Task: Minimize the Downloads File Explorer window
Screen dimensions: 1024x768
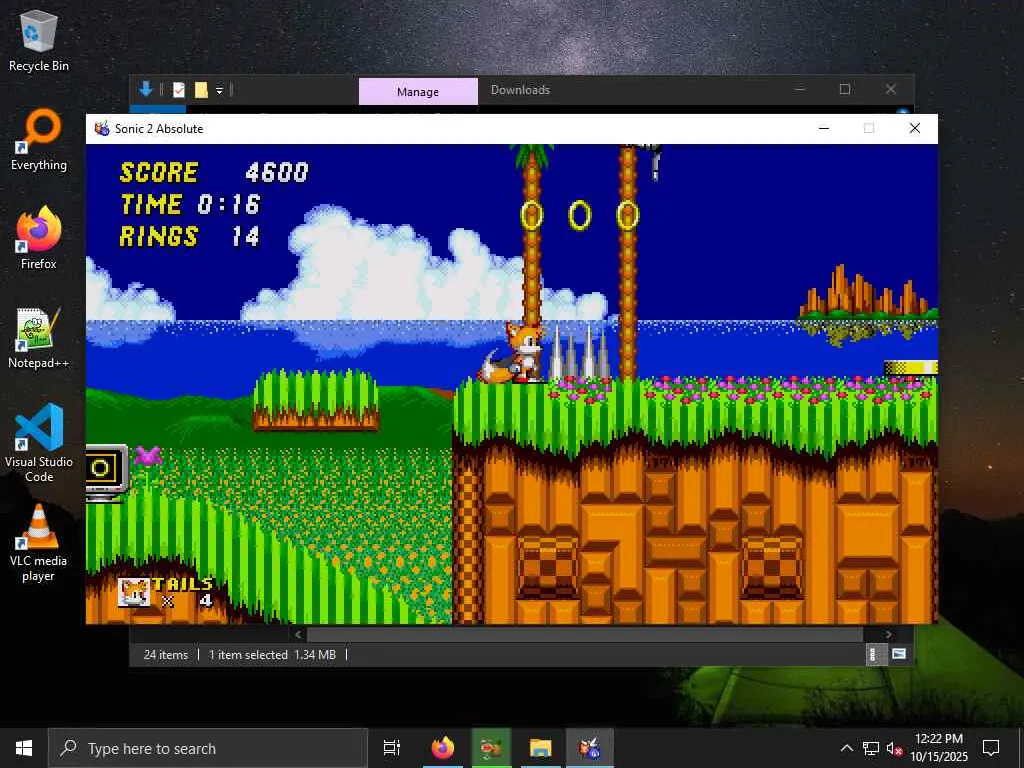Action: pyautogui.click(x=800, y=89)
